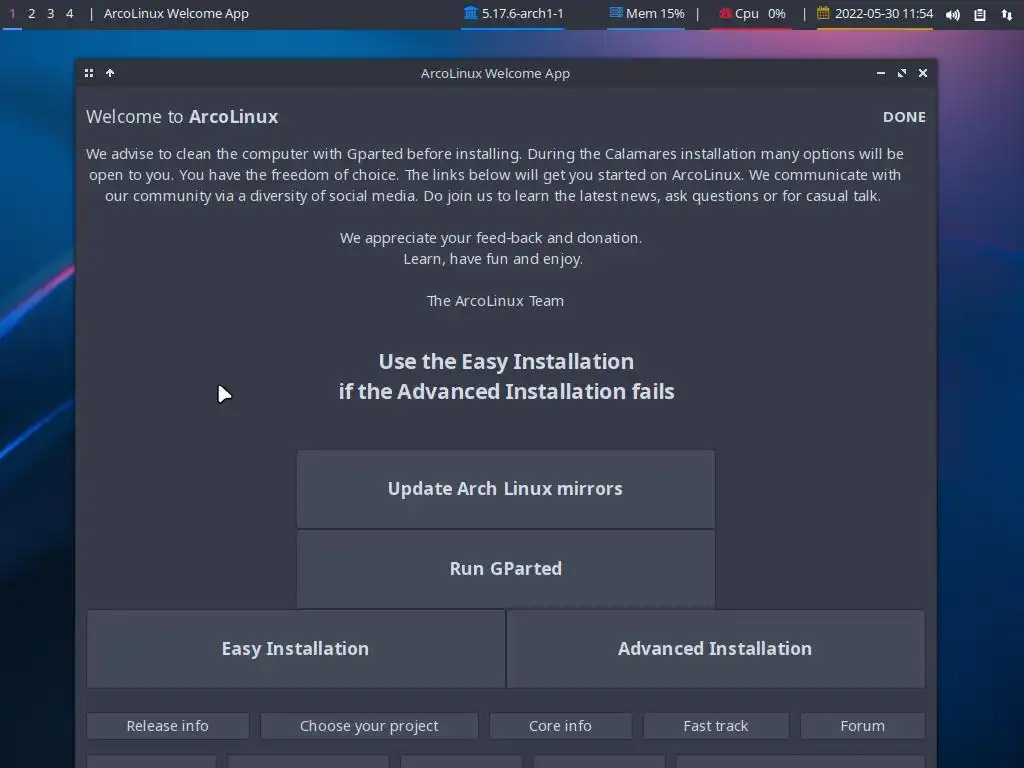The height and width of the screenshot is (768, 1024).
Task: Click the memory usage icon in panel
Action: (x=616, y=13)
